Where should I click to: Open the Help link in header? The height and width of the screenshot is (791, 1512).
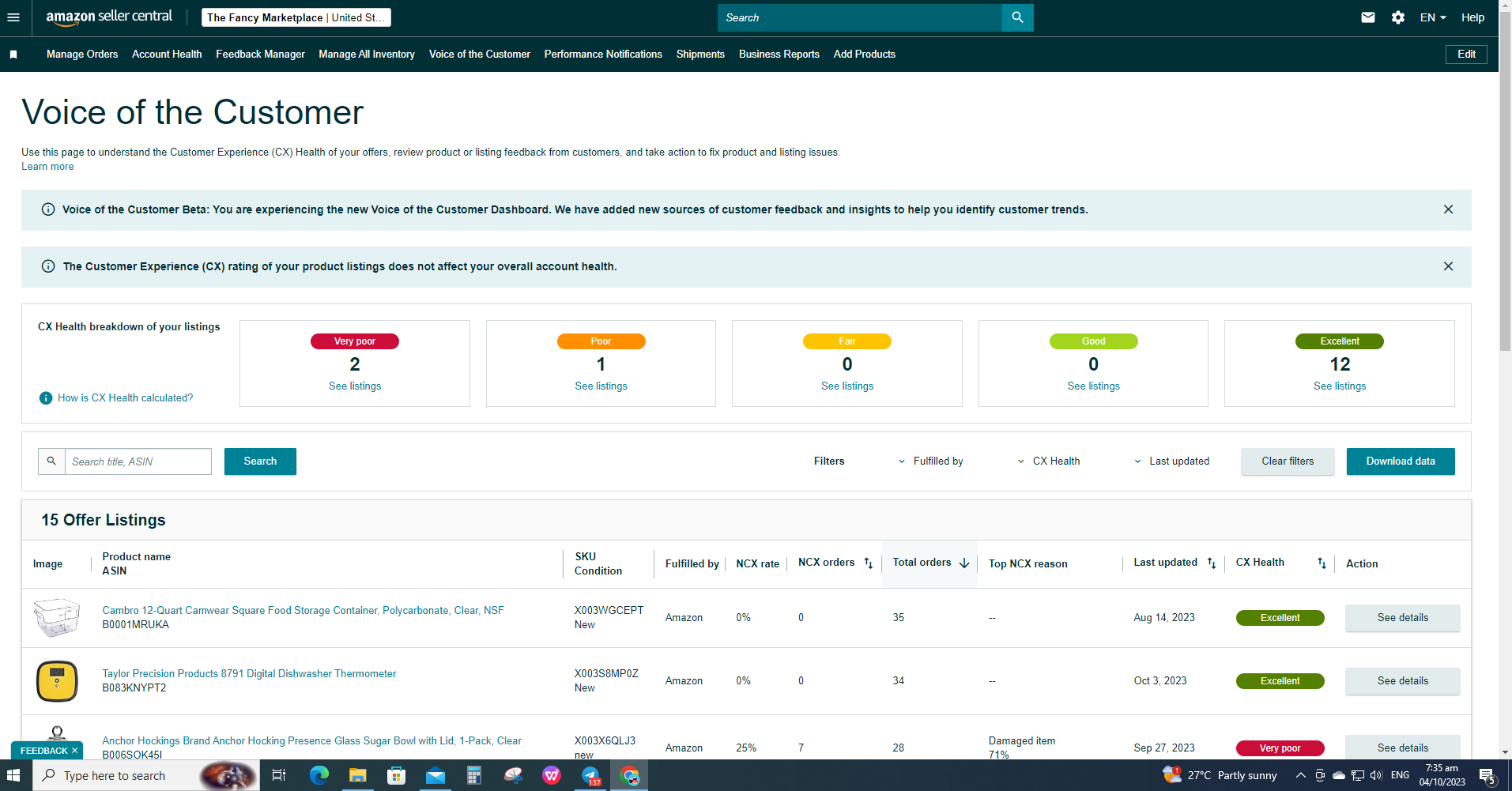click(x=1472, y=17)
